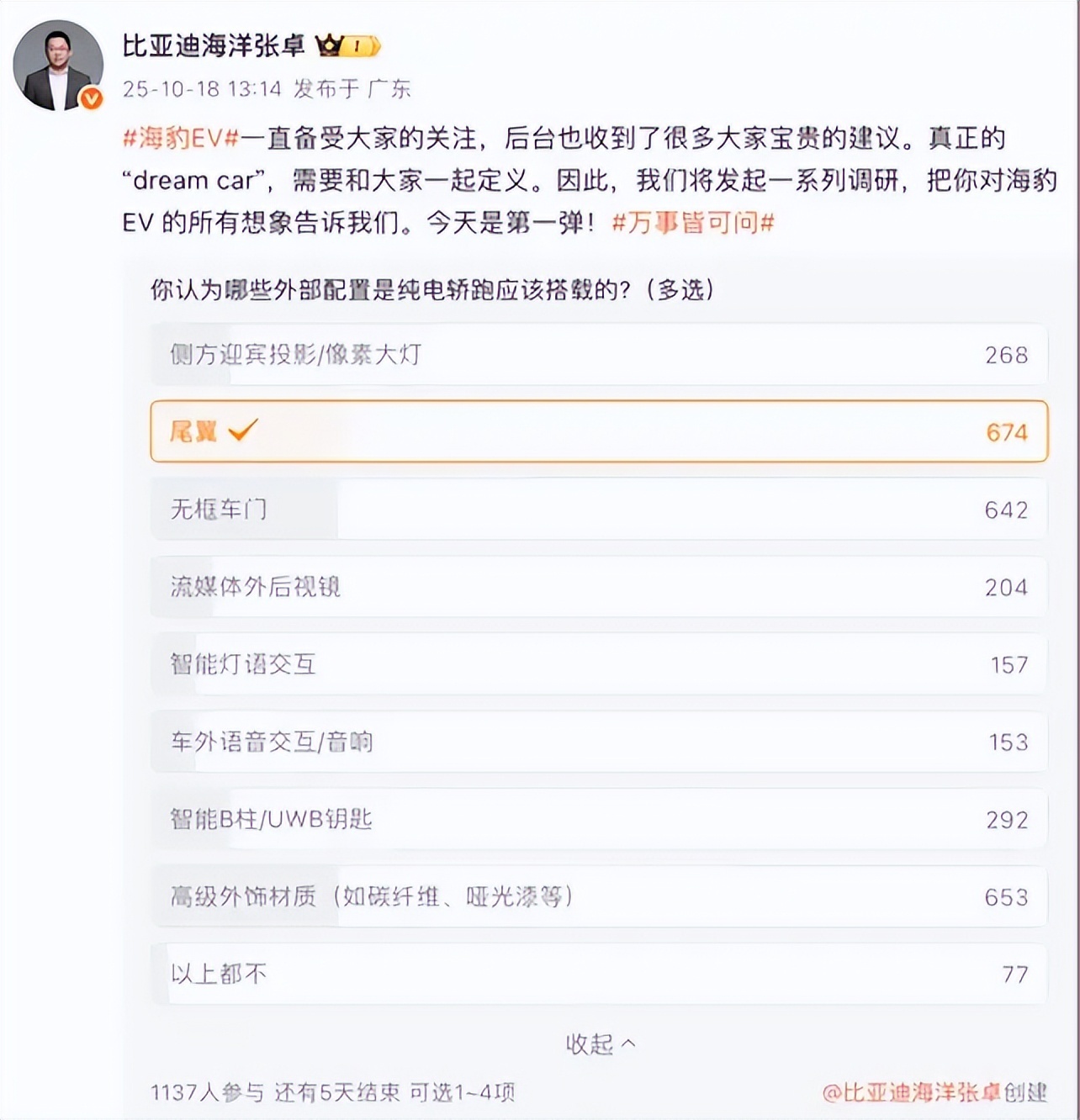
Task: Select the 智能B柱/UWB钥匙 option
Action: click(598, 819)
